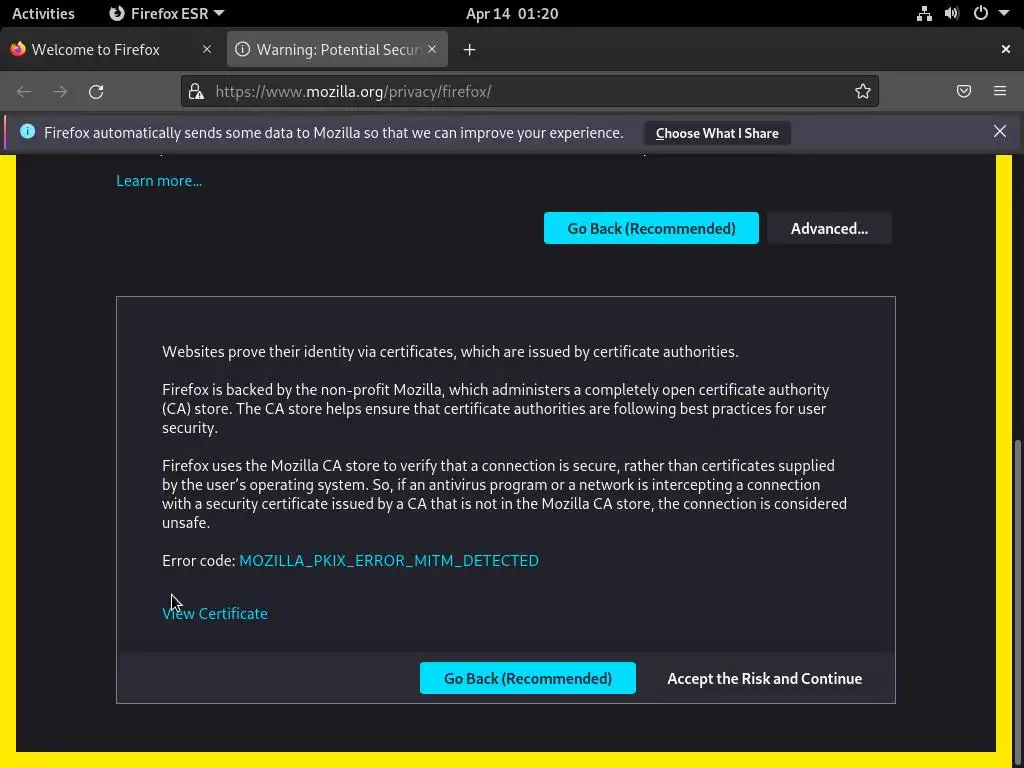Close the Welcome to Firefox tab
Screen dimensions: 1024x768
pos(207,49)
